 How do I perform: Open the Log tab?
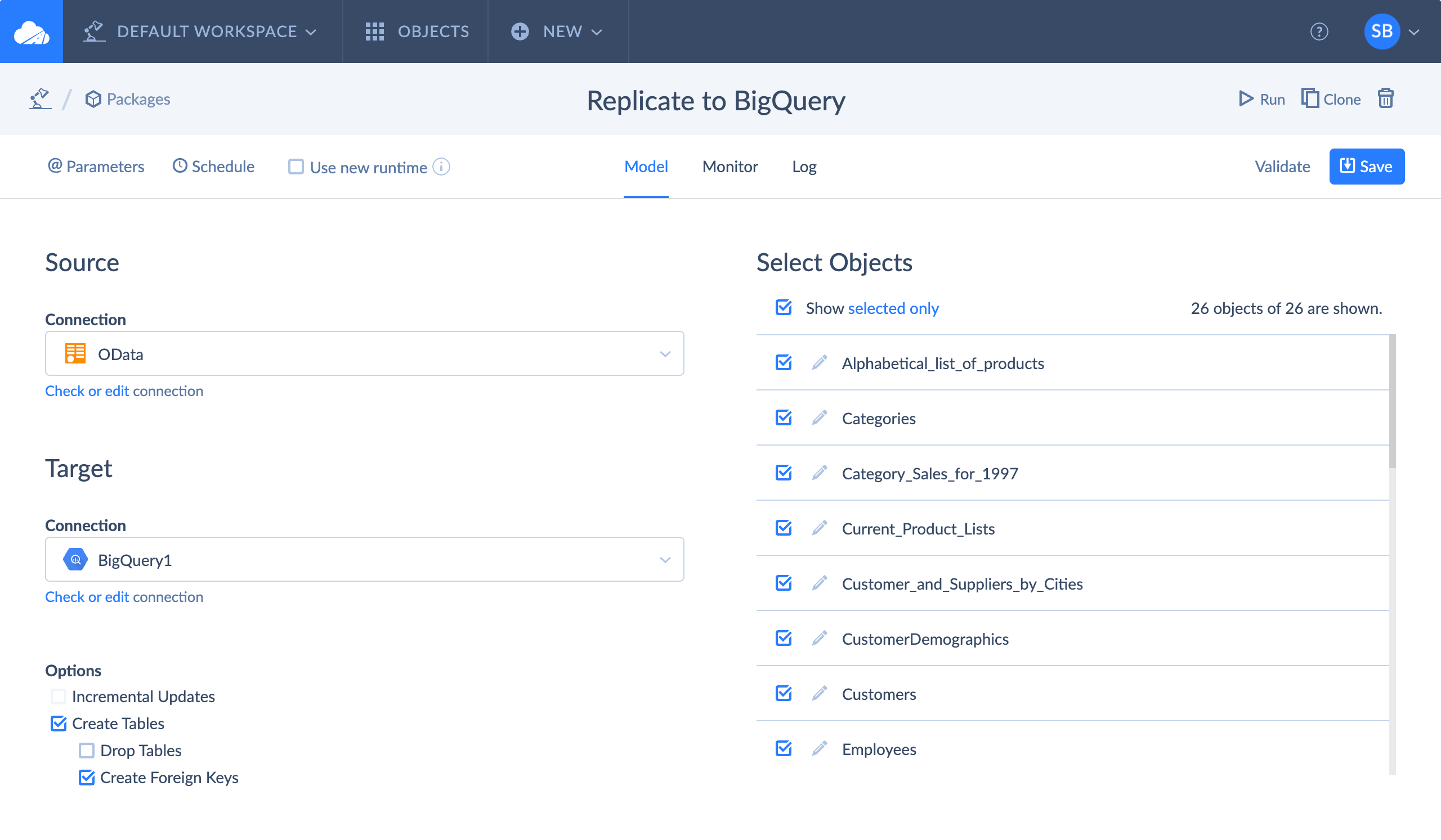coord(803,167)
